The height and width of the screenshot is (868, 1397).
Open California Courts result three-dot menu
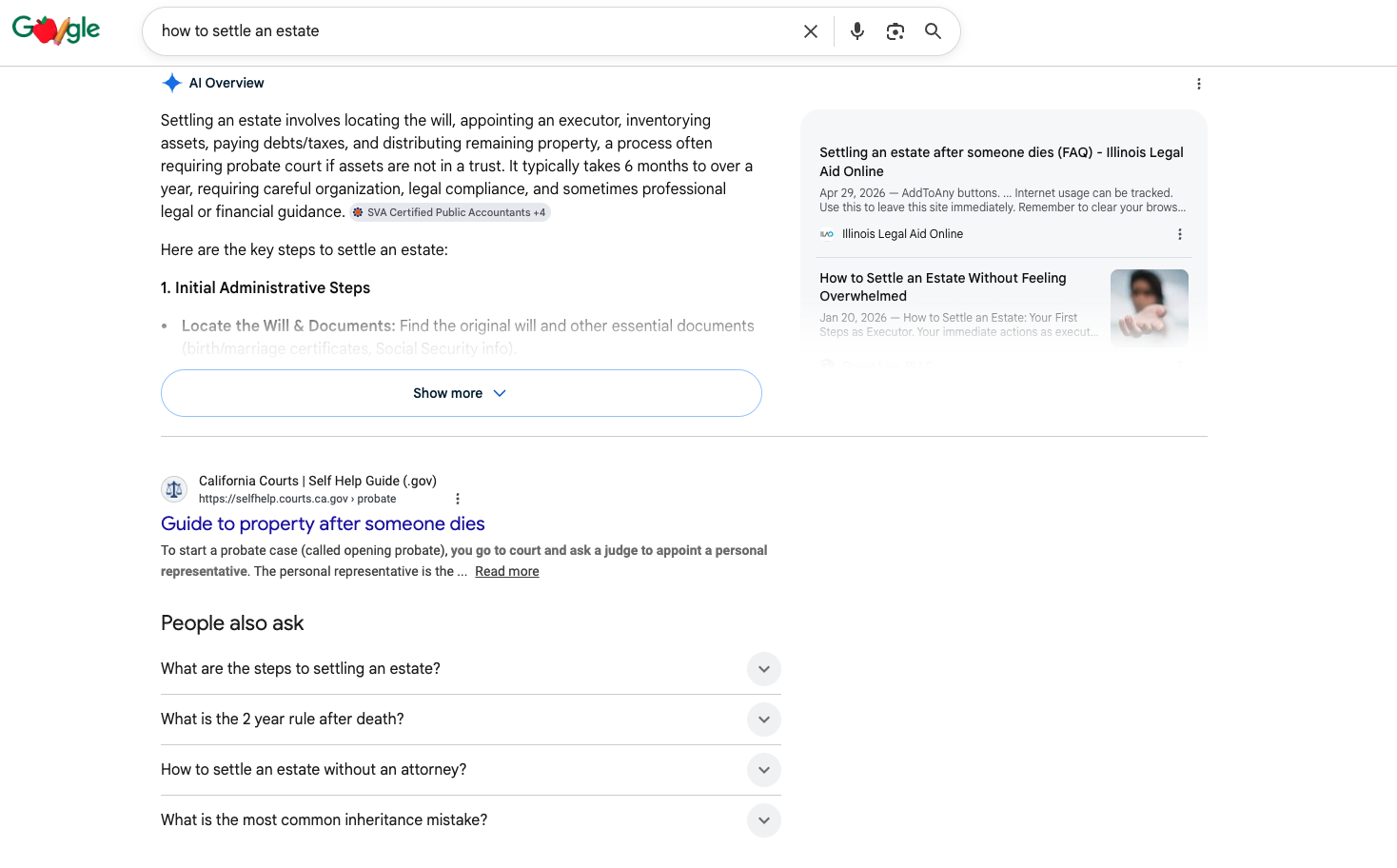click(x=458, y=499)
